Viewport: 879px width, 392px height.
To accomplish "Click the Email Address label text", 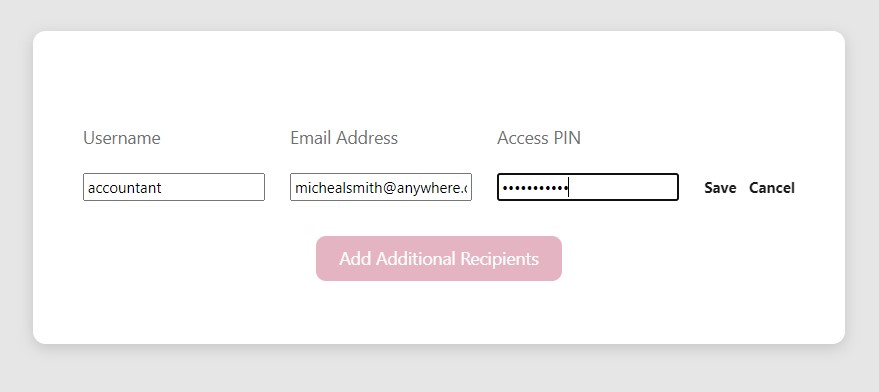I will click(344, 138).
